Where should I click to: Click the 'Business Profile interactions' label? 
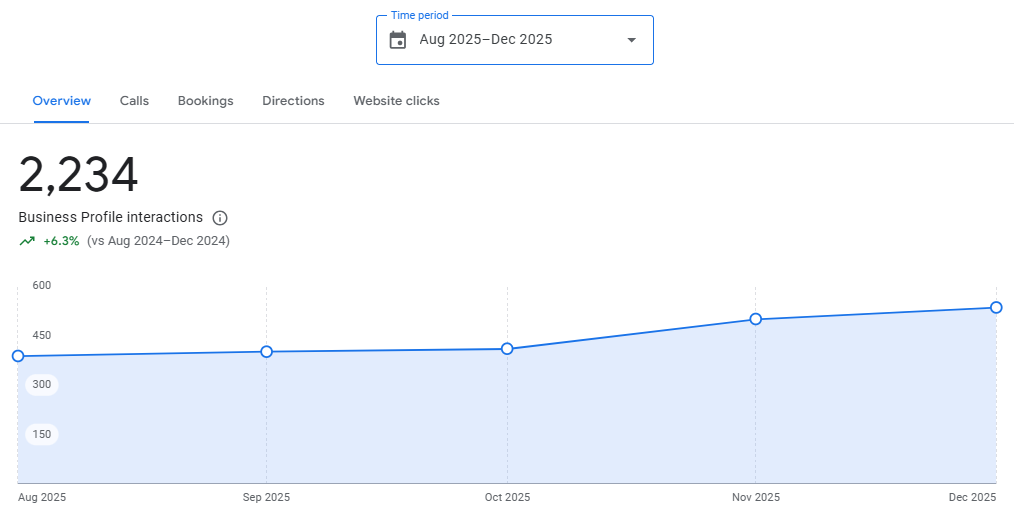tap(111, 217)
